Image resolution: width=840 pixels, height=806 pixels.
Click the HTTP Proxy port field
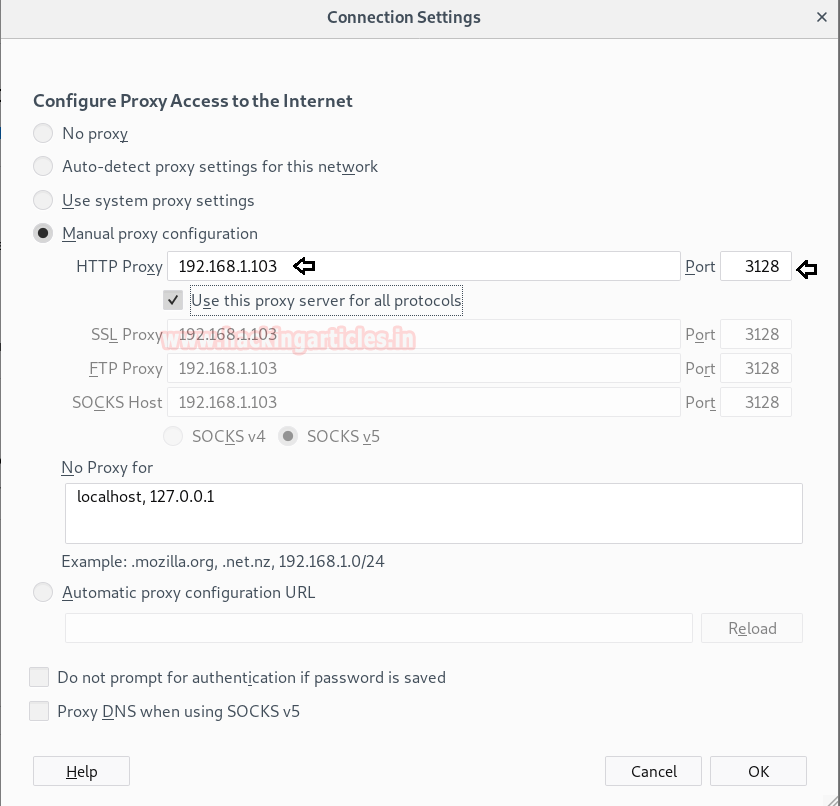(x=755, y=266)
